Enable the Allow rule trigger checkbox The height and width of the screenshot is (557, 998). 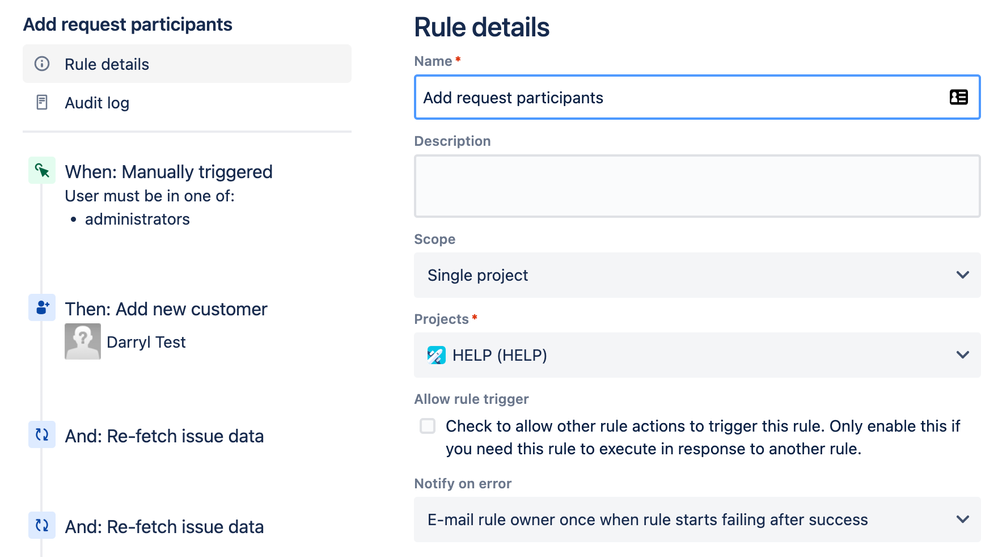tap(428, 426)
